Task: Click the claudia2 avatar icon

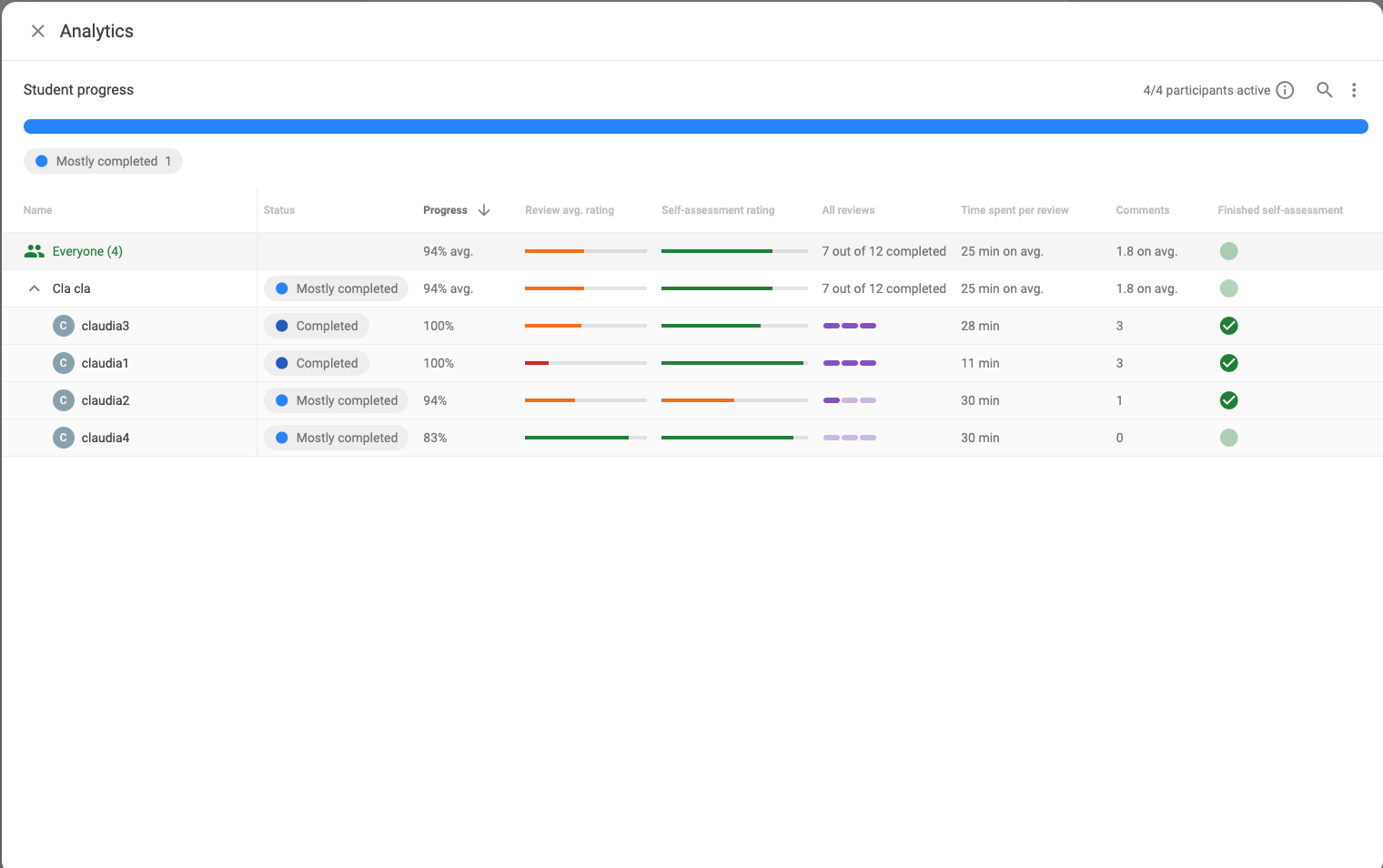Action: (64, 400)
